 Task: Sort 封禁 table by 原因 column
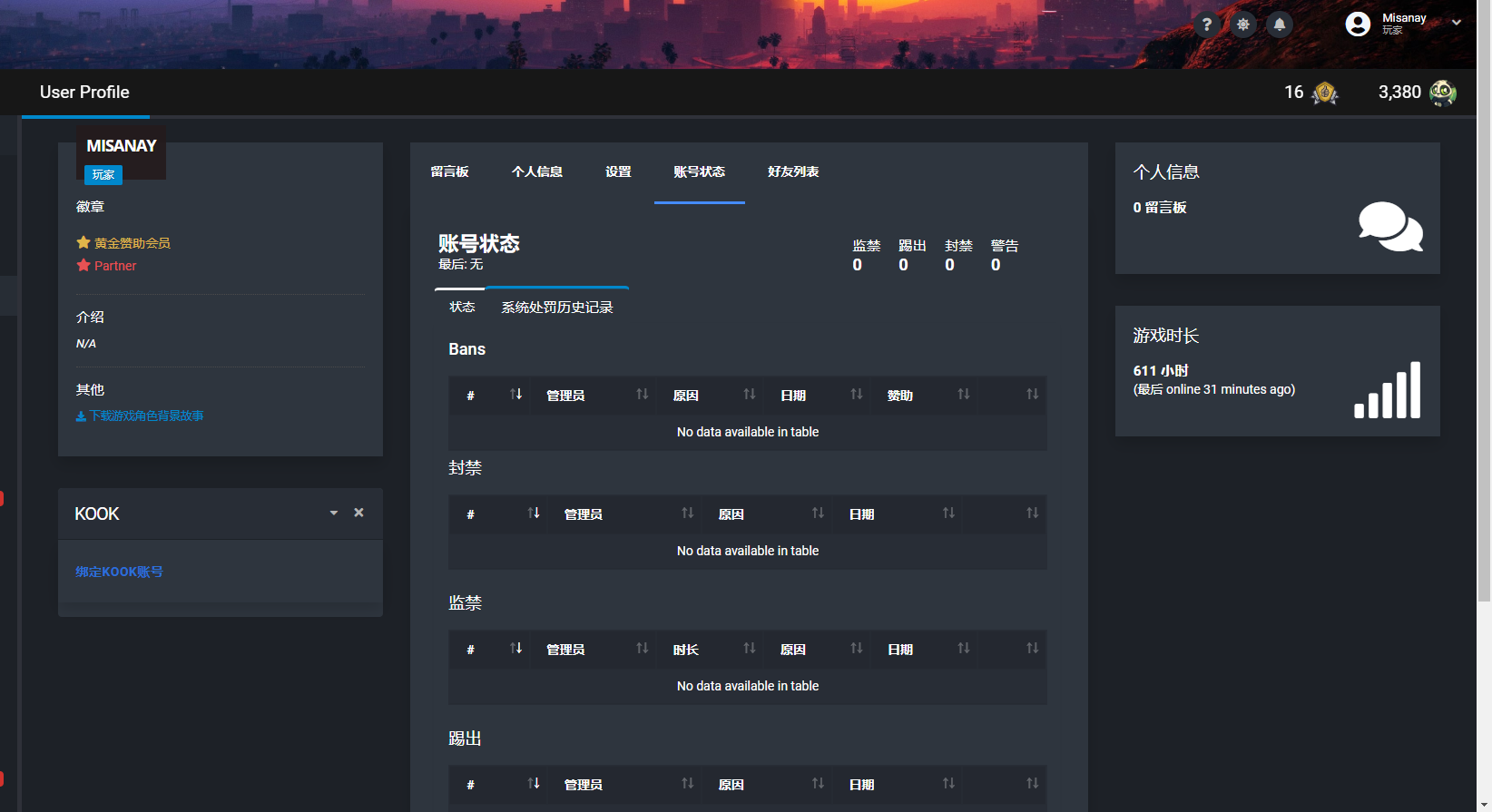(766, 514)
